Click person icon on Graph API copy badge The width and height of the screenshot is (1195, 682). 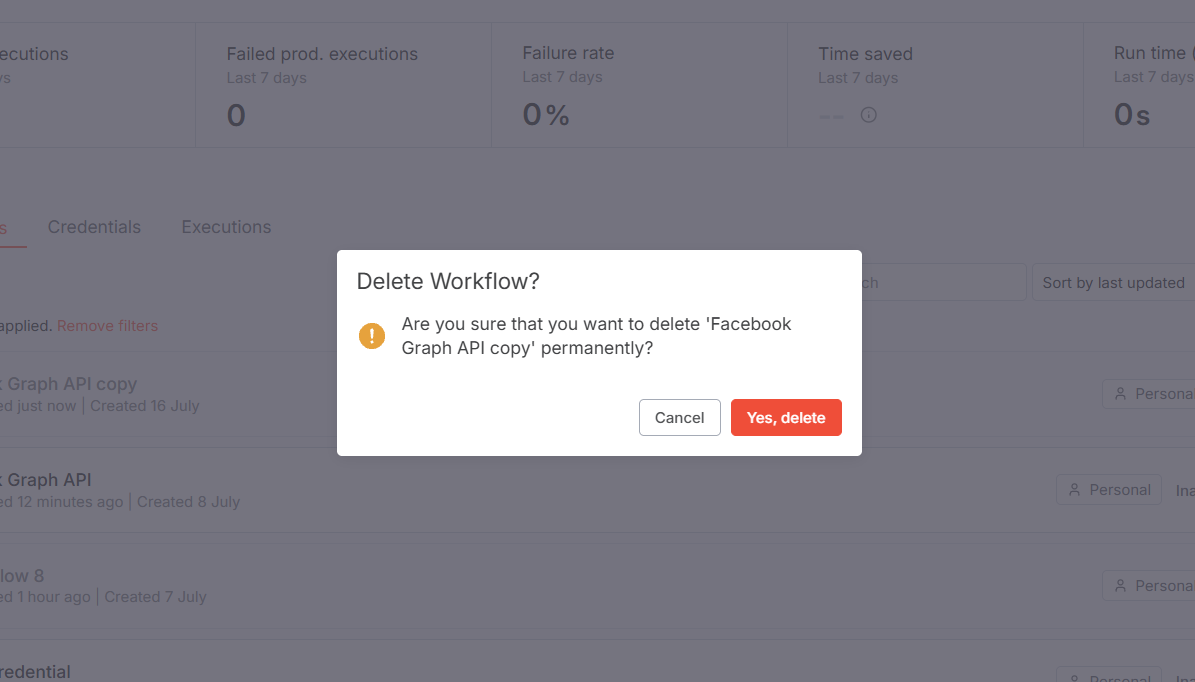1120,394
